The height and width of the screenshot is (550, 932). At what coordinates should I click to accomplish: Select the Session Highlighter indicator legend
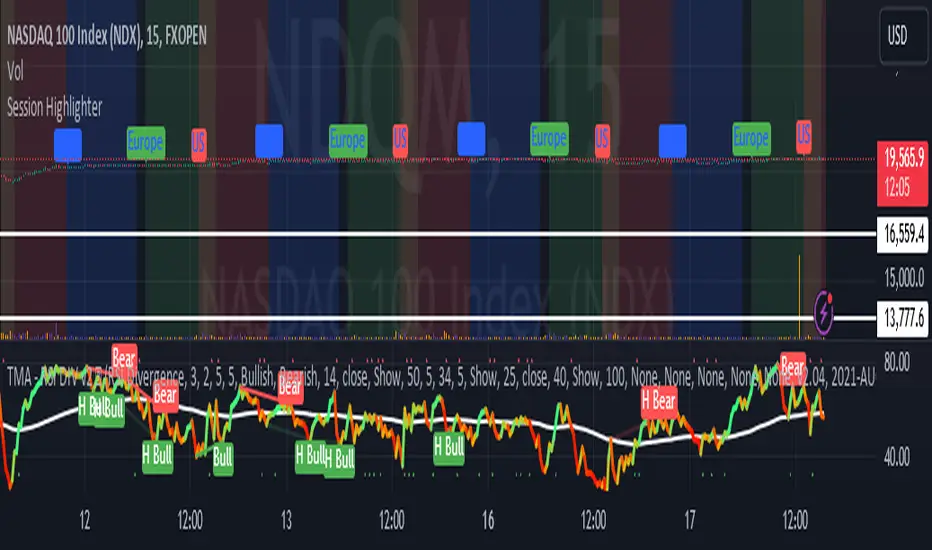tap(55, 108)
